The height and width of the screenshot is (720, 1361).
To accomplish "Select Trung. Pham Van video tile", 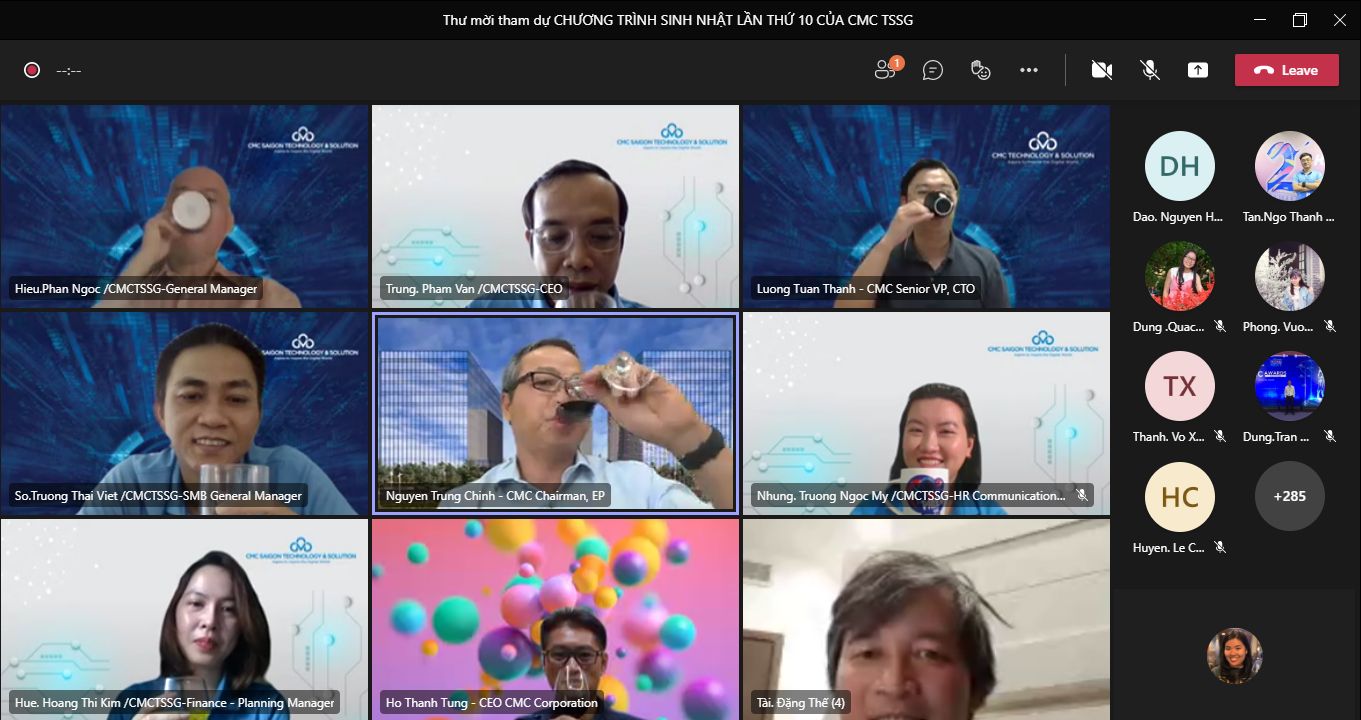I will [555, 207].
